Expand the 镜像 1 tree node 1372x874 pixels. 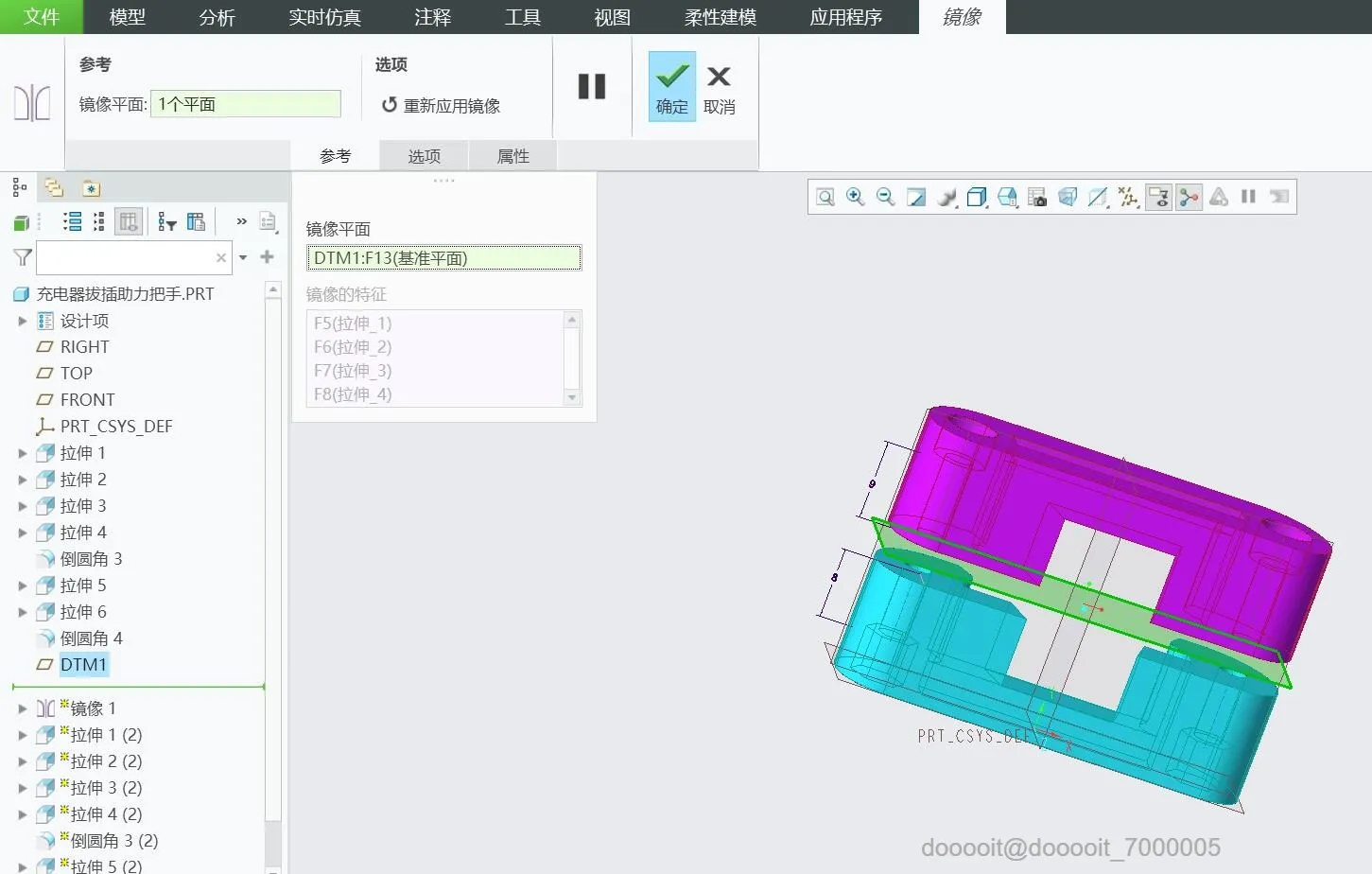click(23, 708)
